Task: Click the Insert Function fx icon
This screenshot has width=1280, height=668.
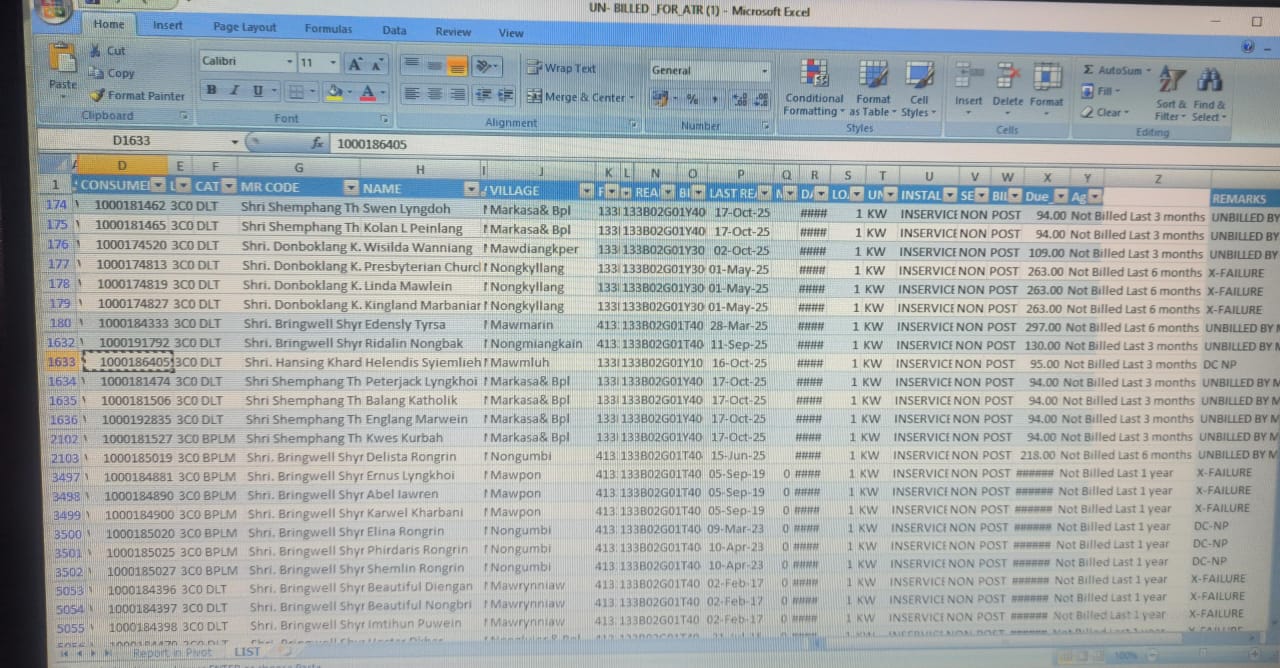Action: 316,143
